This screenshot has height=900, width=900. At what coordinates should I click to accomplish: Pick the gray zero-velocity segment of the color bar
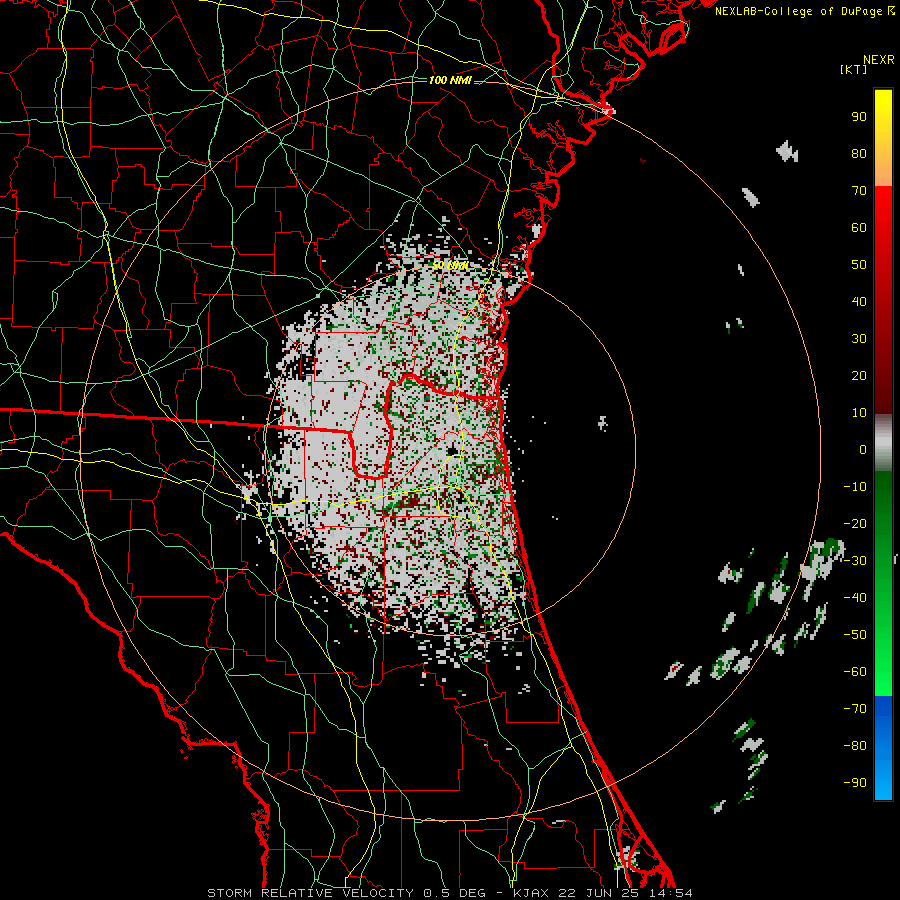click(x=883, y=443)
